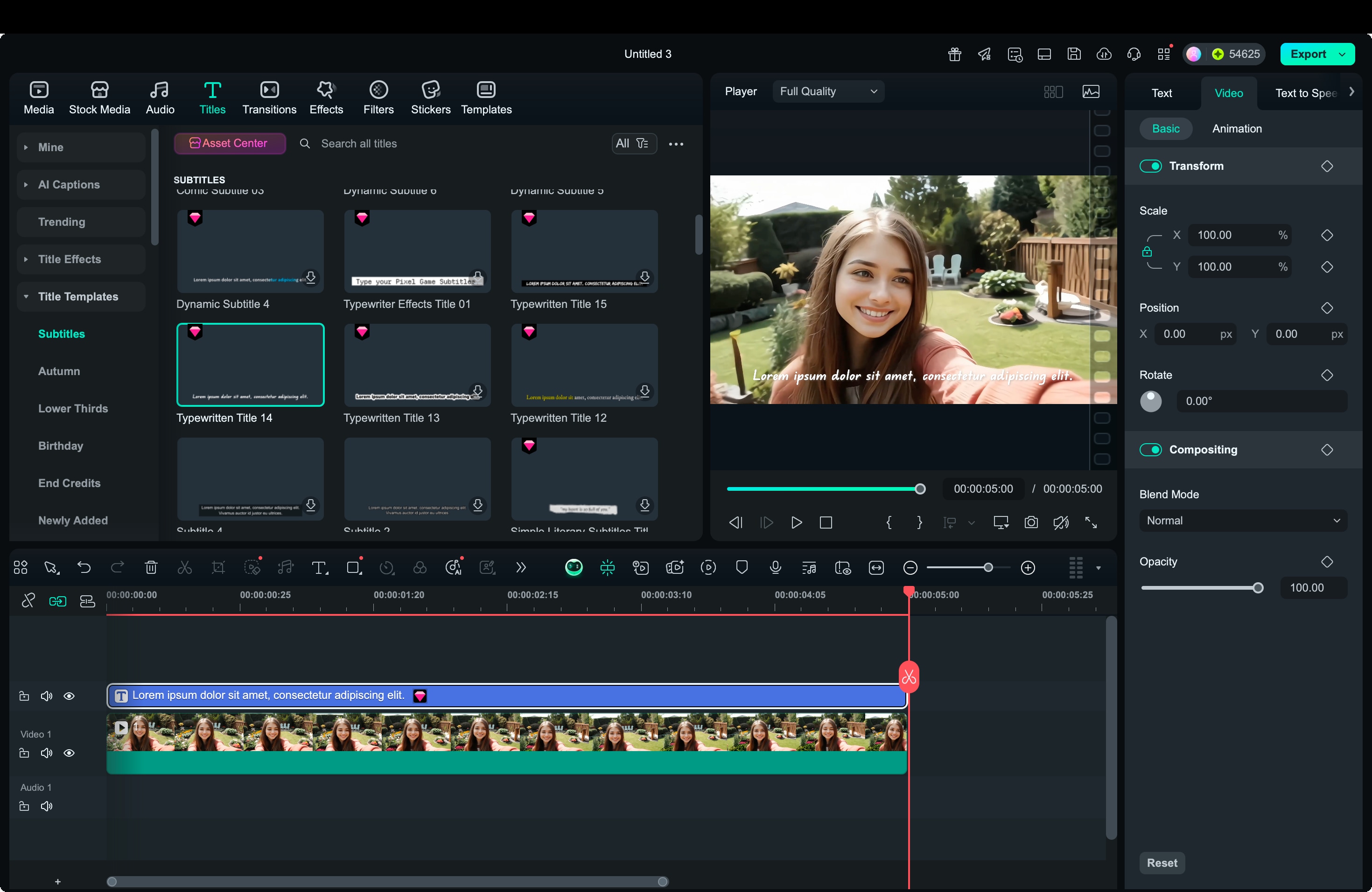Select the add text tool in timeline toolbar

(319, 568)
